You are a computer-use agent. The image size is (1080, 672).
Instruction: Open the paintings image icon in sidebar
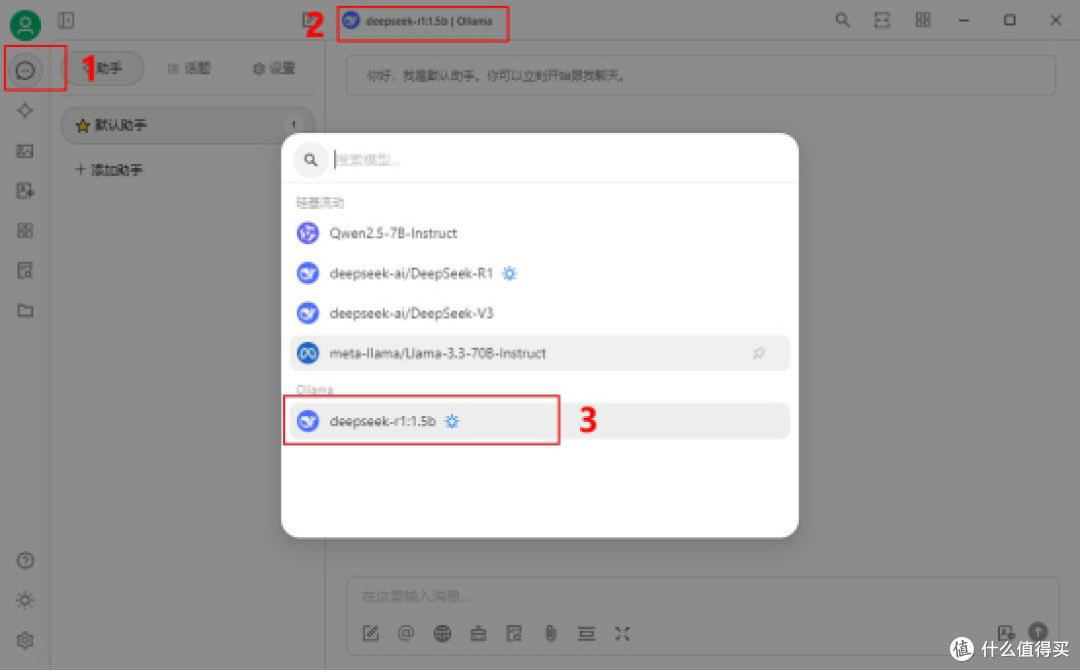coord(25,151)
